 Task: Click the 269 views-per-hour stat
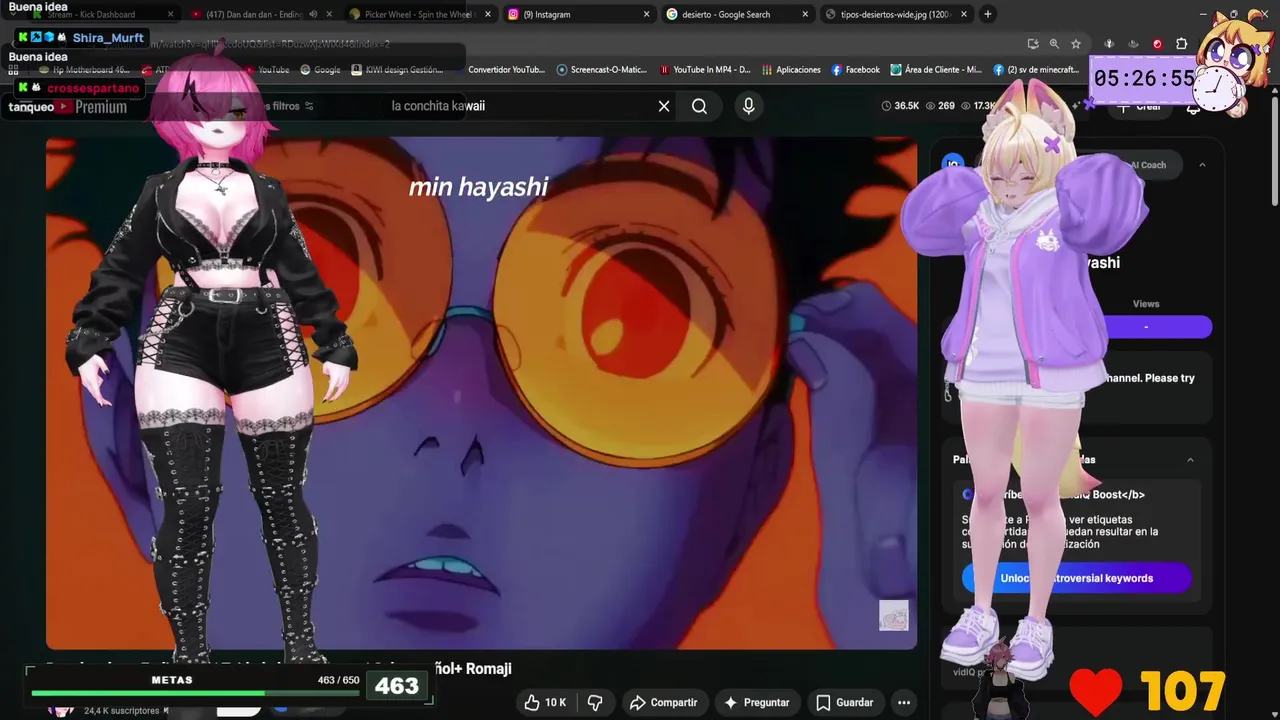tap(940, 106)
